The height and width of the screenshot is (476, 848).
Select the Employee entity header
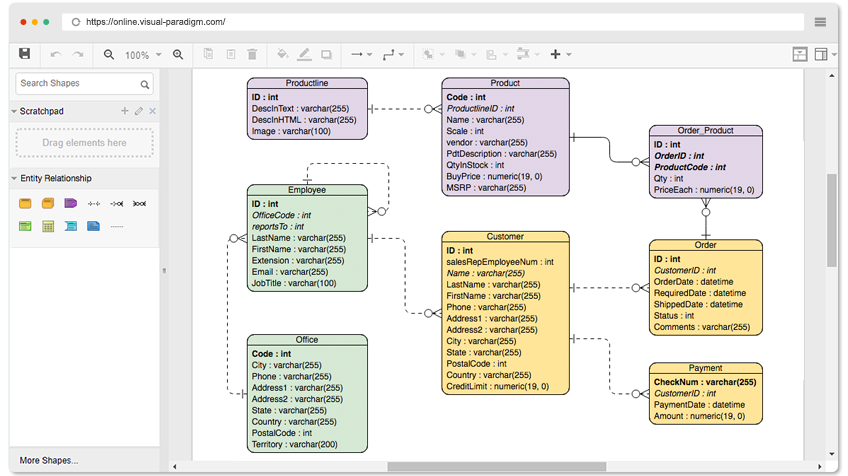[x=307, y=190]
